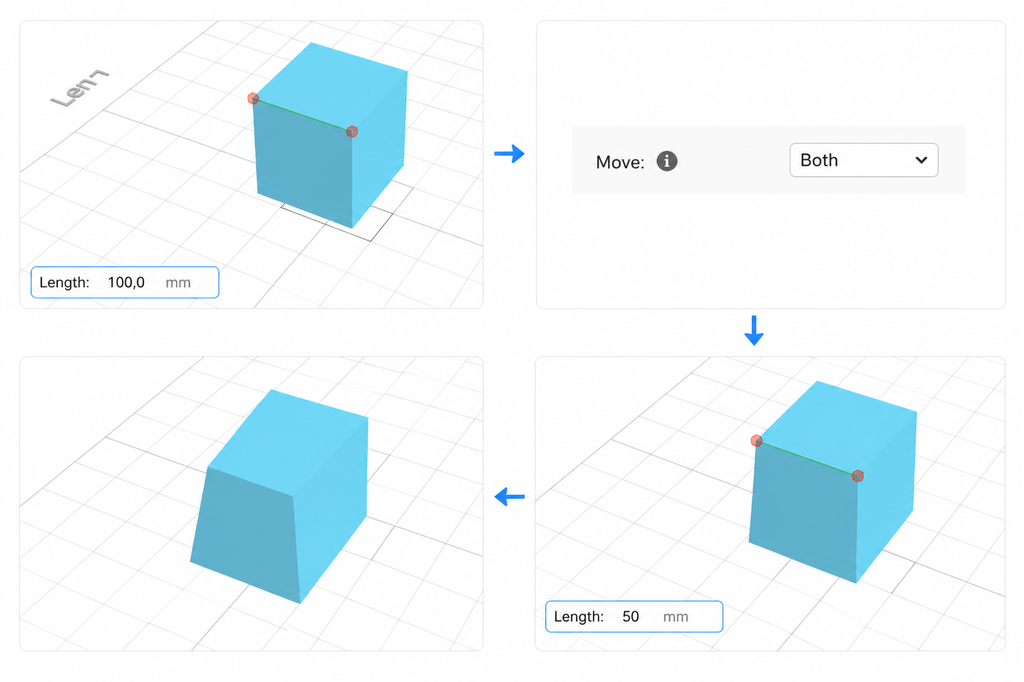Select the right red endpoint on the first cube
1024x682 pixels.
click(x=352, y=131)
